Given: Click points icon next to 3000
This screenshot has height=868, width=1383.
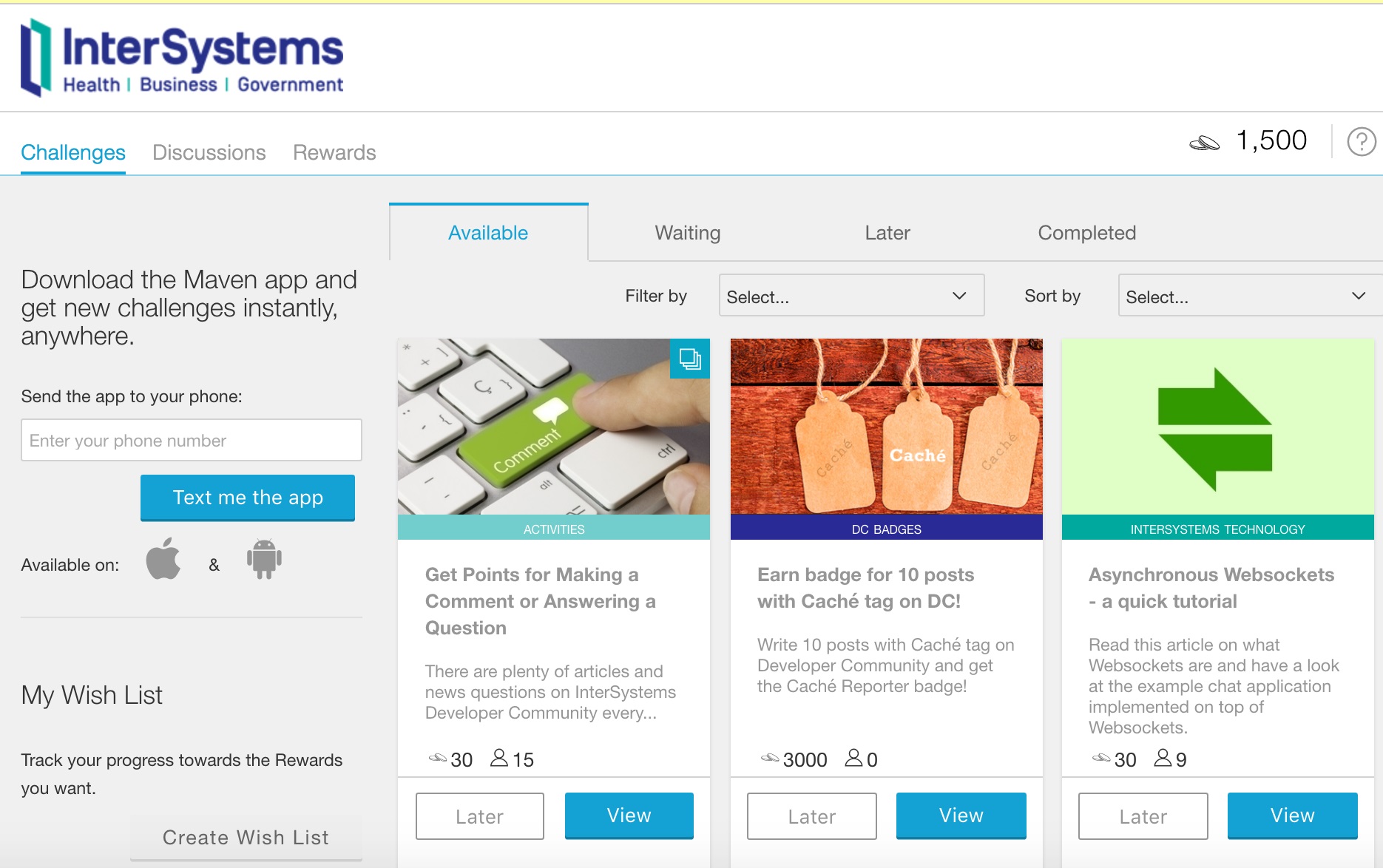Looking at the screenshot, I should click(x=771, y=758).
